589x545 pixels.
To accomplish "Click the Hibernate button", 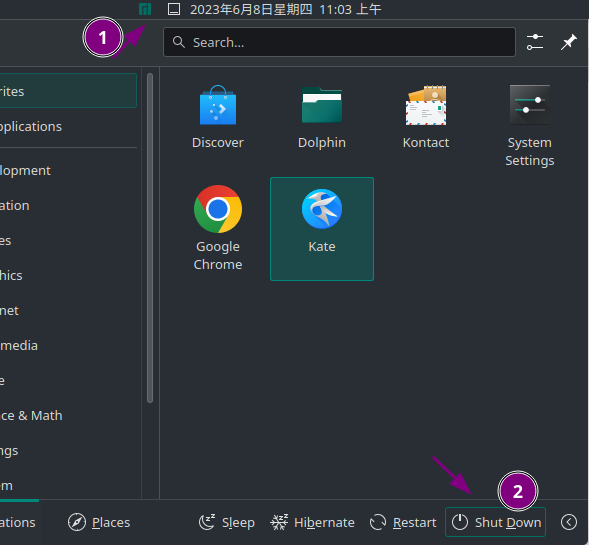I will point(312,522).
